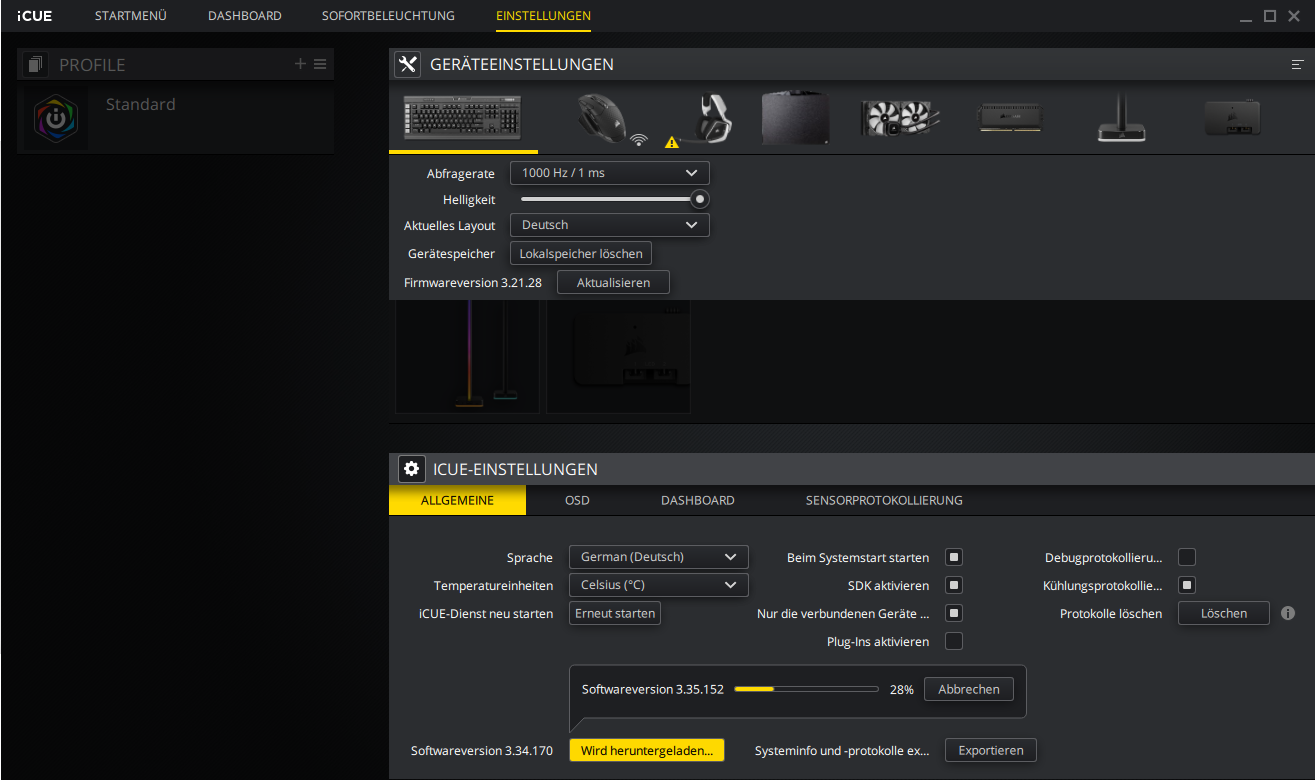Click the iCUE logo
Screen dimensions: 1315x780
tap(35, 16)
